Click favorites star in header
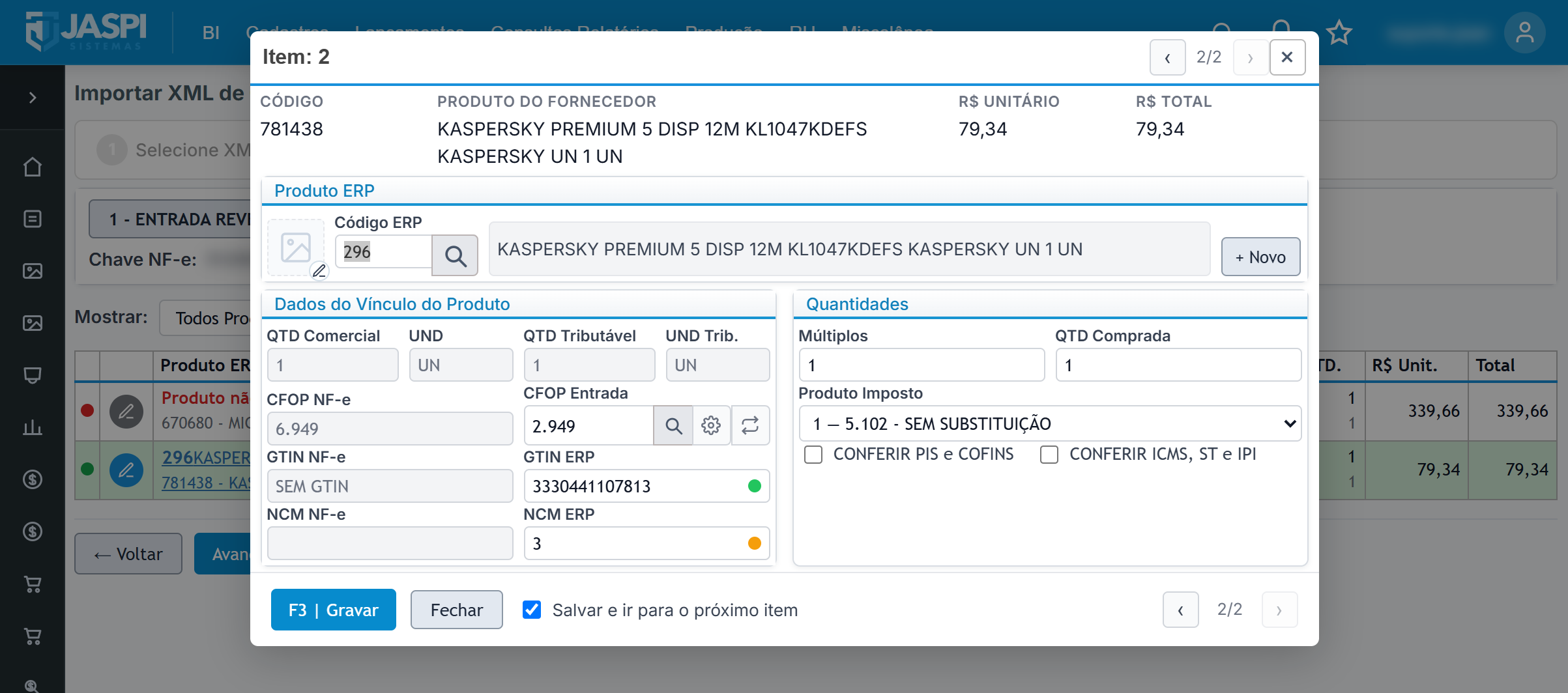1568x693 pixels. coord(1339,33)
